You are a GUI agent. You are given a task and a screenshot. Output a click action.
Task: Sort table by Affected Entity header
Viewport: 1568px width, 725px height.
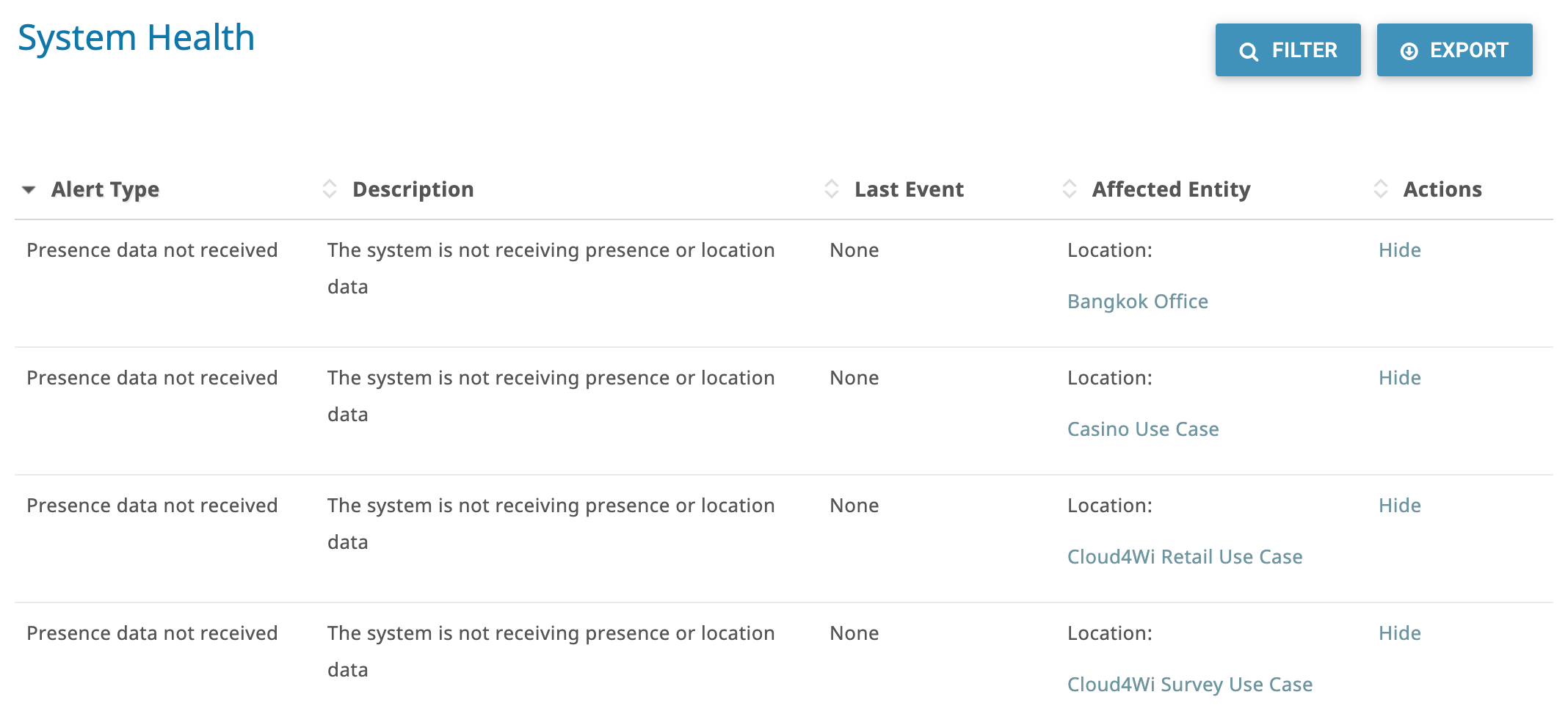(1172, 189)
